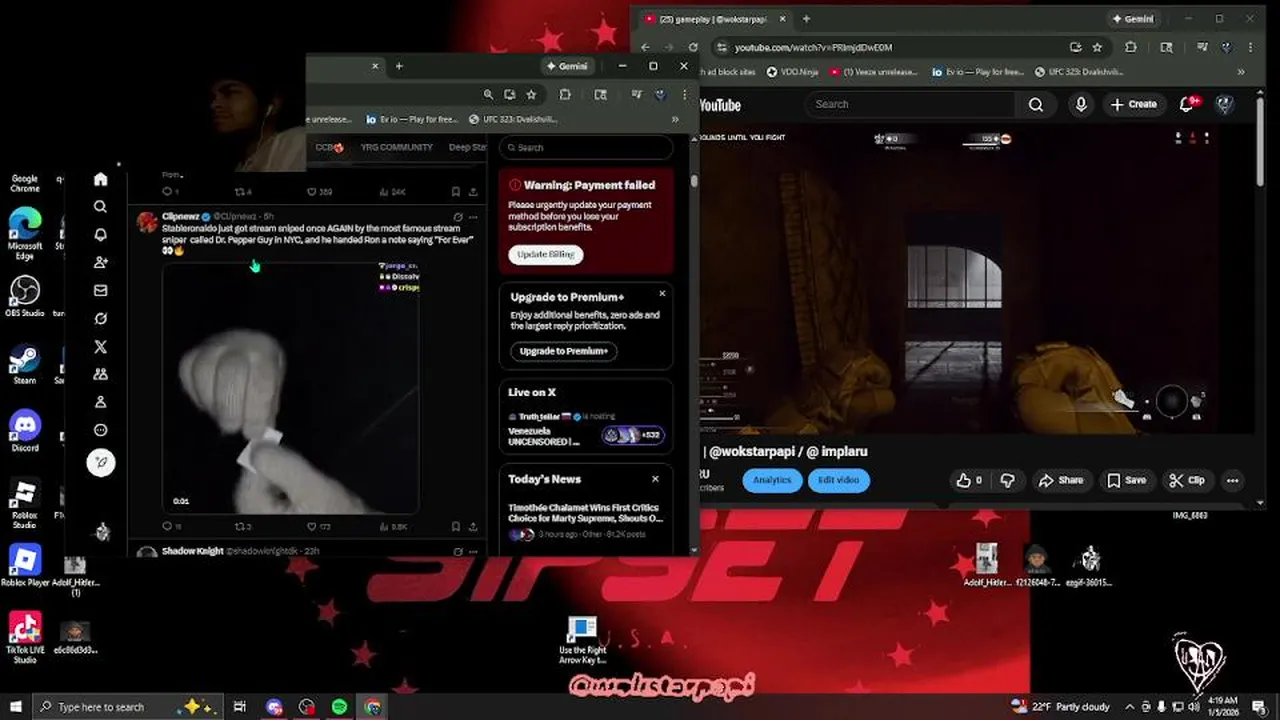Open YouTube notifications bell

click(1188, 104)
